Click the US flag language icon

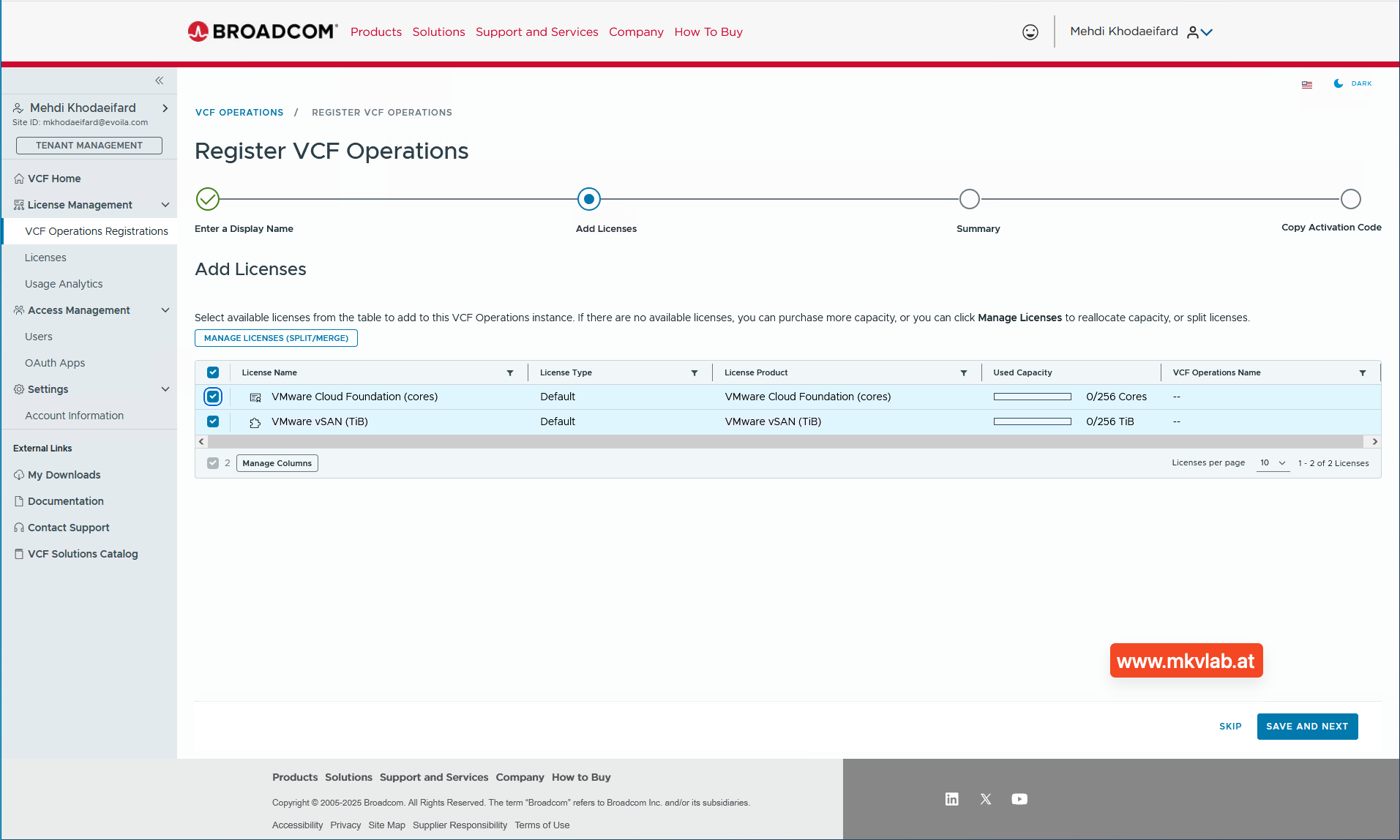coord(1306,84)
